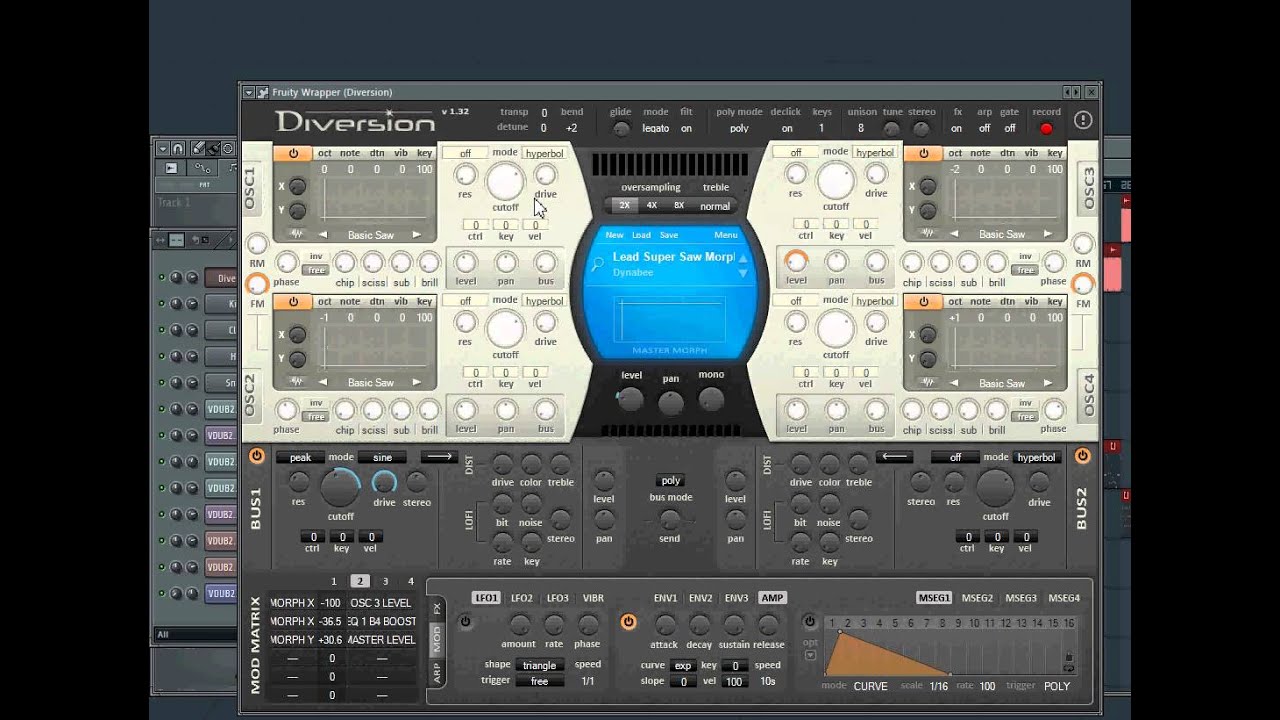The height and width of the screenshot is (720, 1280).
Task: Open the FX side tab
Action: click(436, 607)
